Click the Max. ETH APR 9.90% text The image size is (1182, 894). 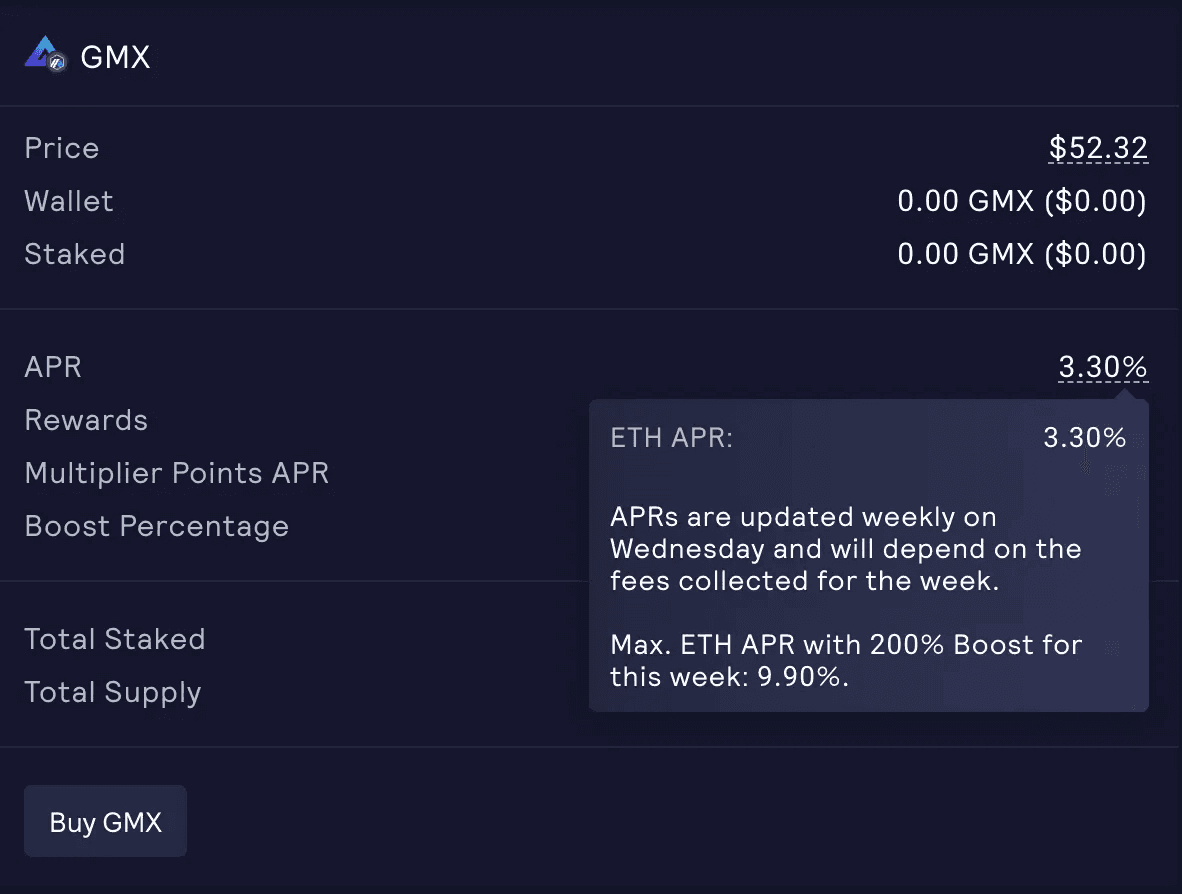846,660
